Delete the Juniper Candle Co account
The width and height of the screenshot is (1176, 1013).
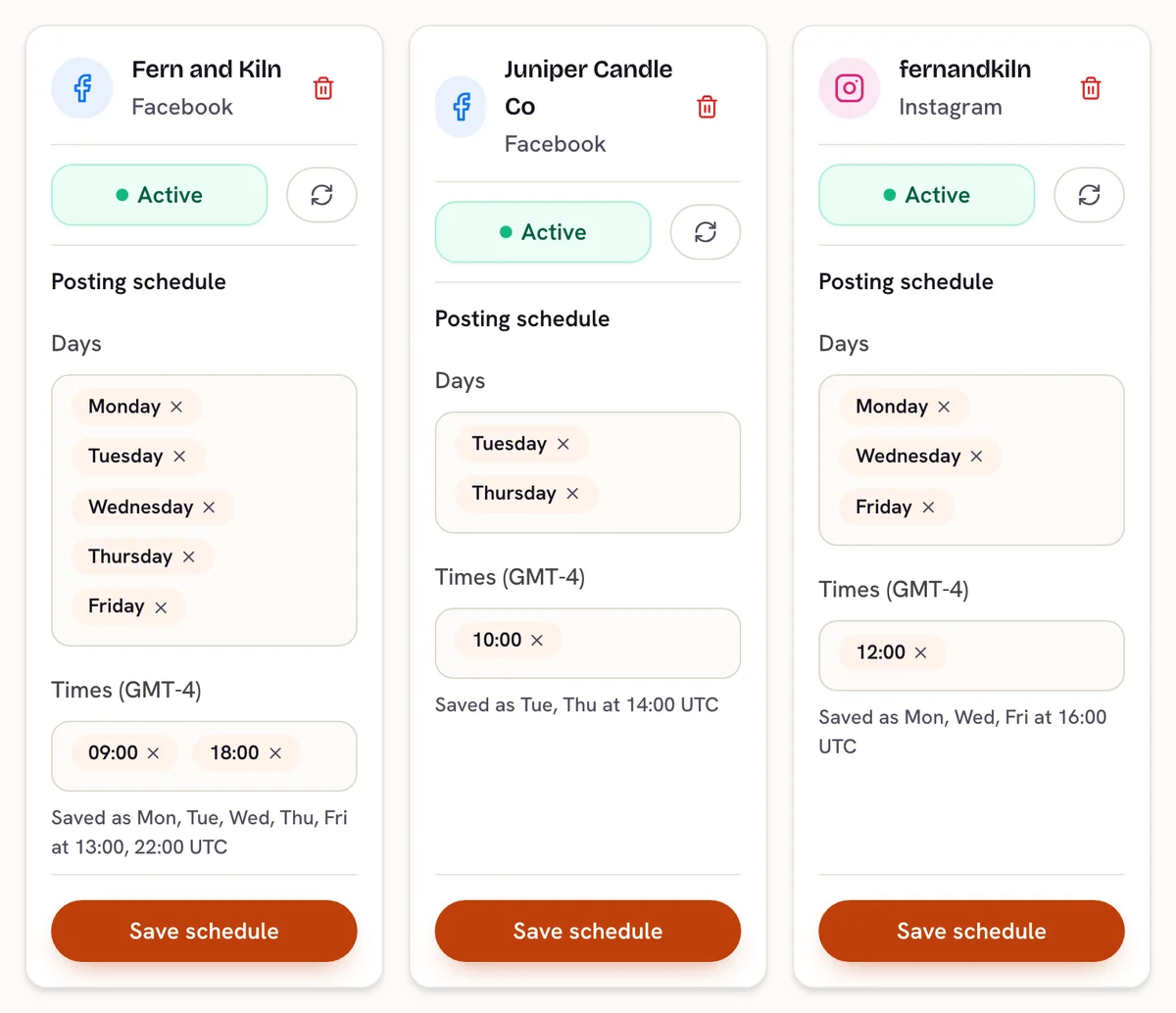[x=708, y=107]
